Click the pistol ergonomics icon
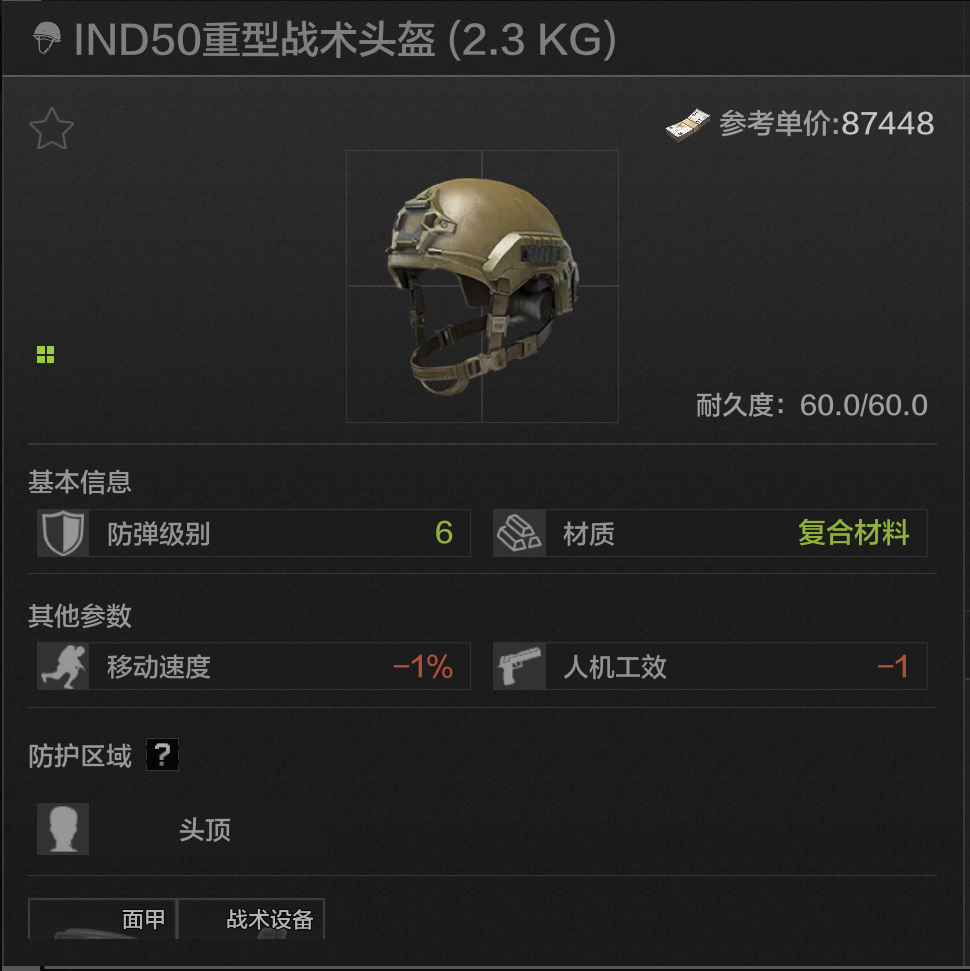Image resolution: width=970 pixels, height=971 pixels. (519, 666)
